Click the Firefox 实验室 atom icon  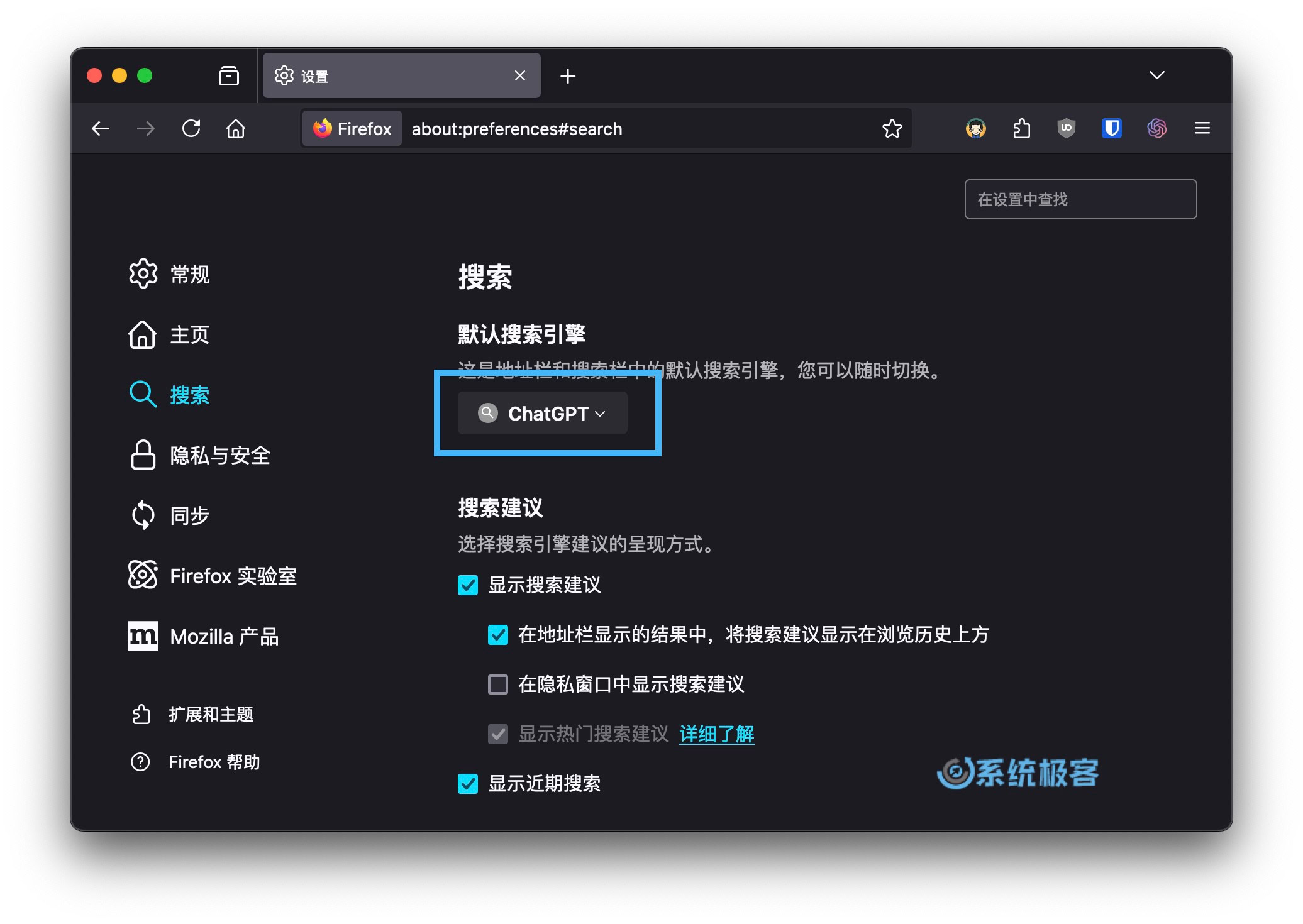143,575
